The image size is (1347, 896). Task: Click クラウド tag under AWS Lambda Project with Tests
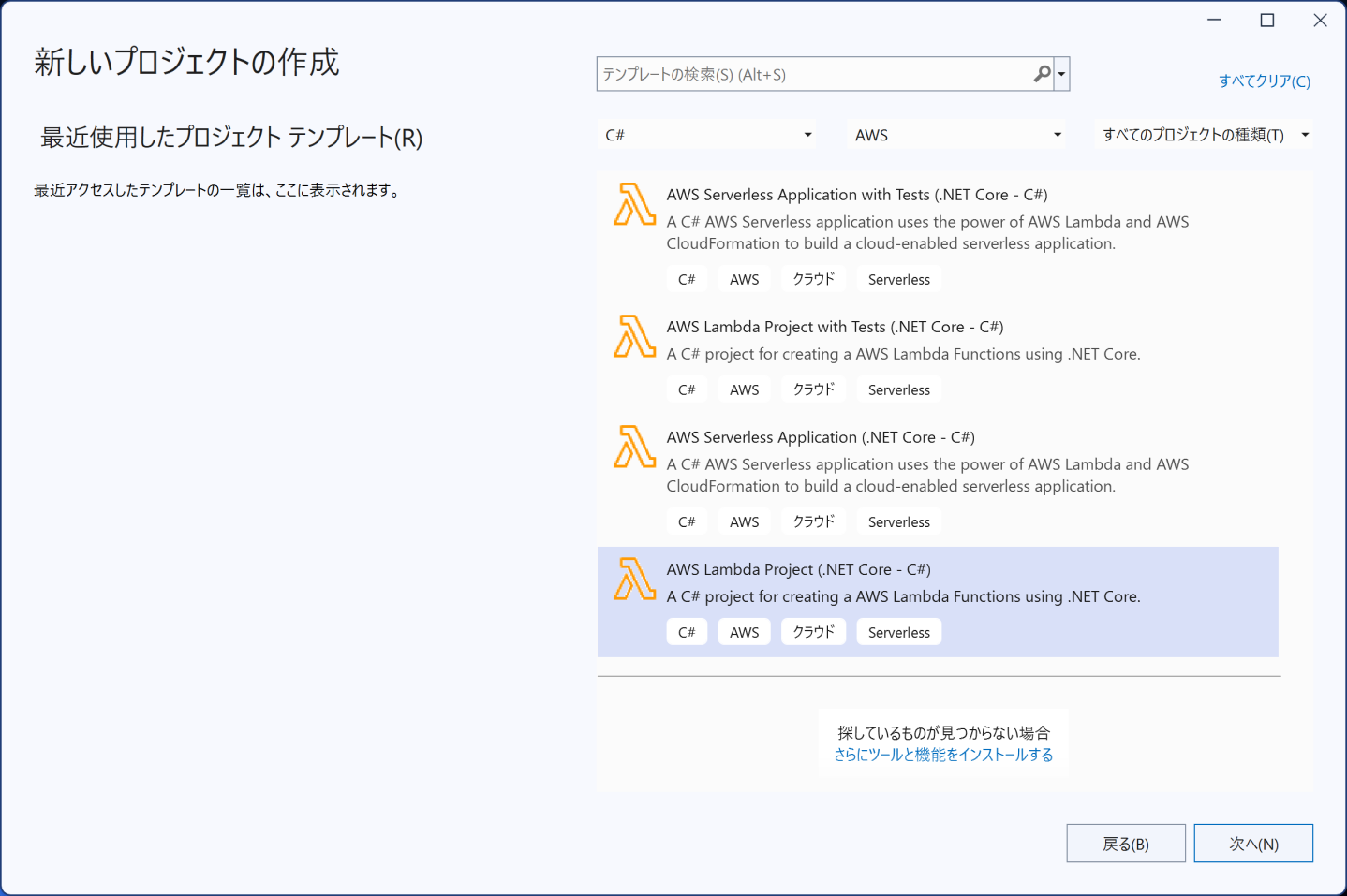[x=814, y=389]
